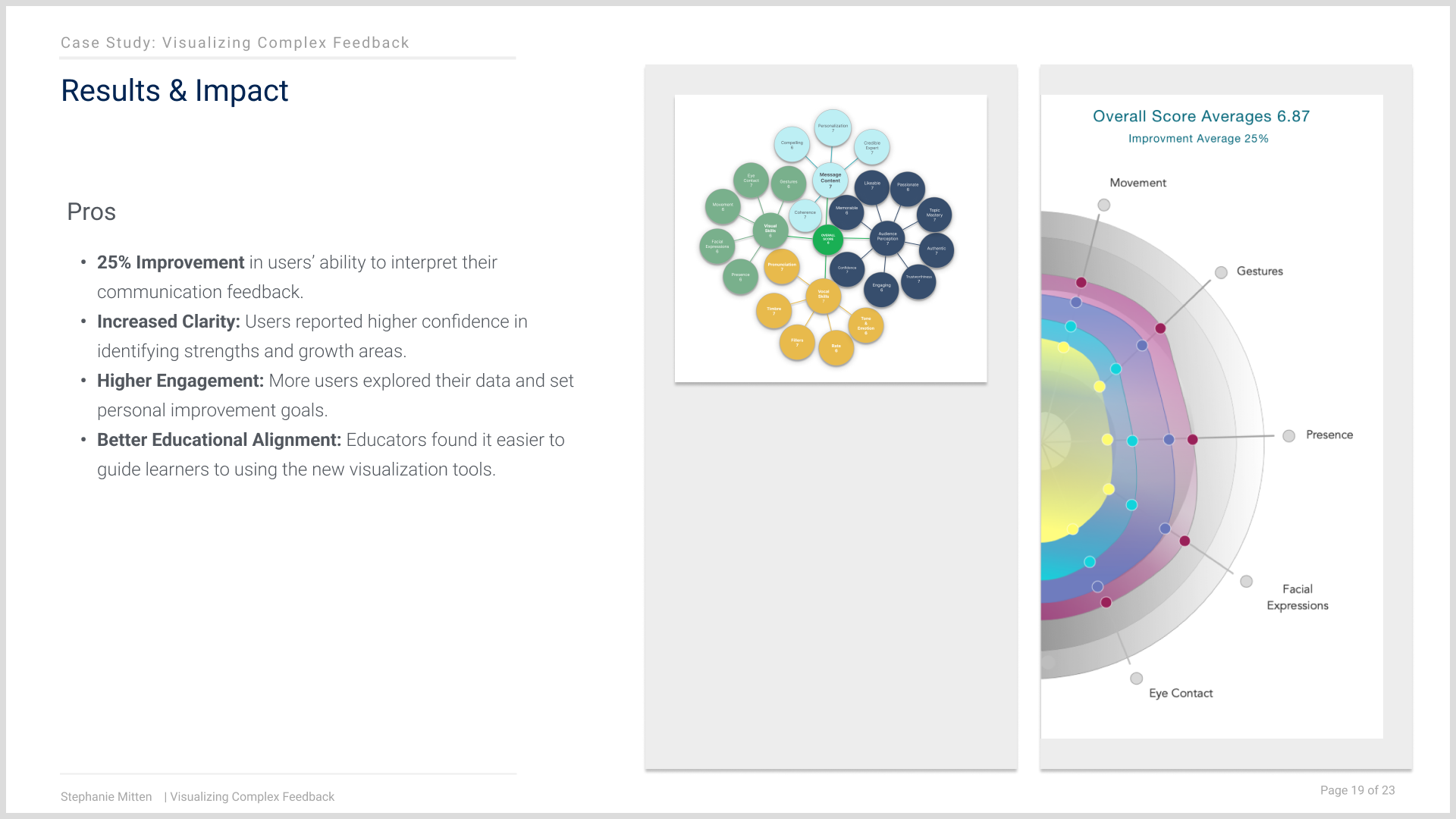Click the gray Movement axis marker
The height and width of the screenshot is (819, 1456).
click(1104, 205)
